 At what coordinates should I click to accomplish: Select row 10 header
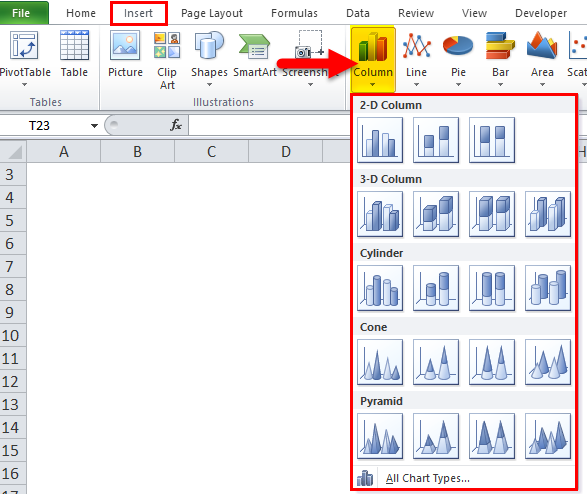click(x=13, y=336)
